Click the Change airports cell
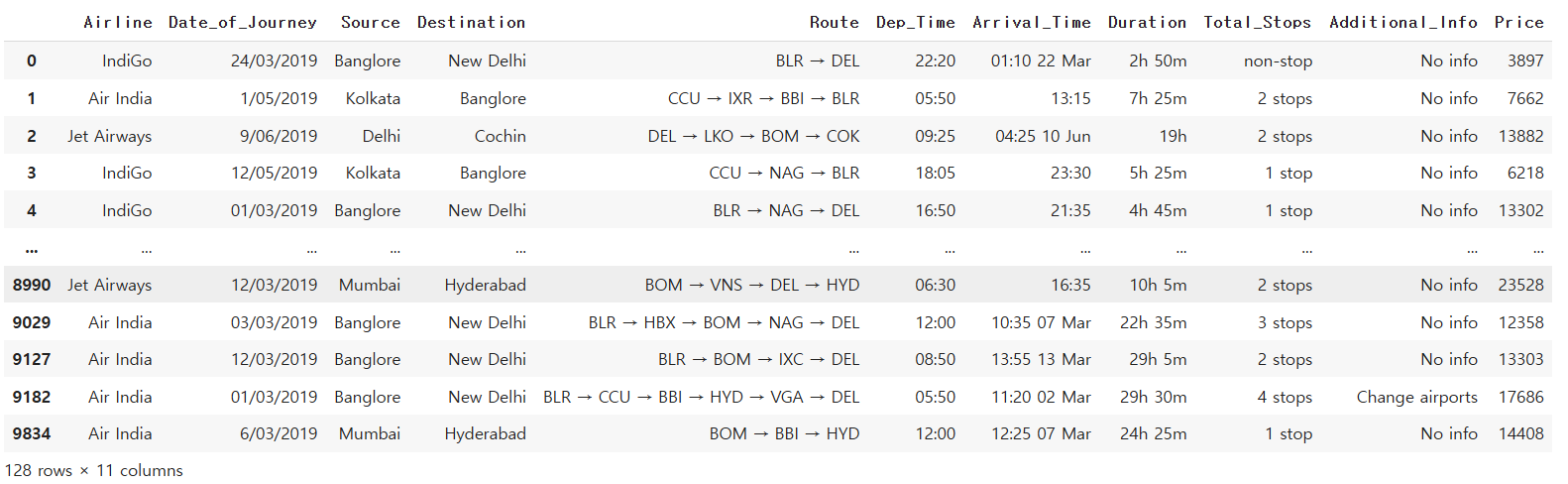This screenshot has width=1568, height=484. [1416, 397]
